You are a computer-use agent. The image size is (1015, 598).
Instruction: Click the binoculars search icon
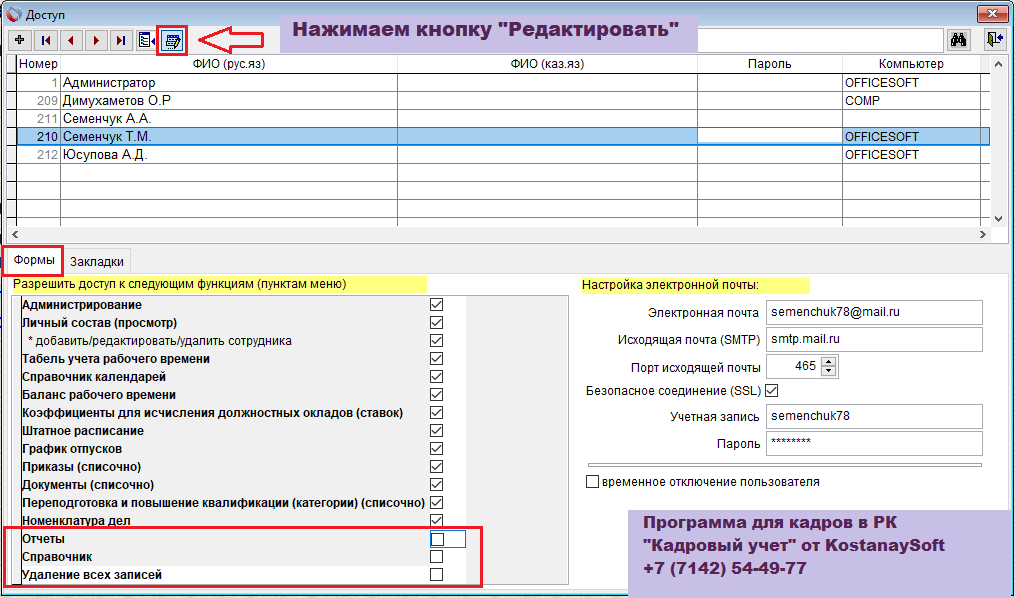pyautogui.click(x=959, y=40)
